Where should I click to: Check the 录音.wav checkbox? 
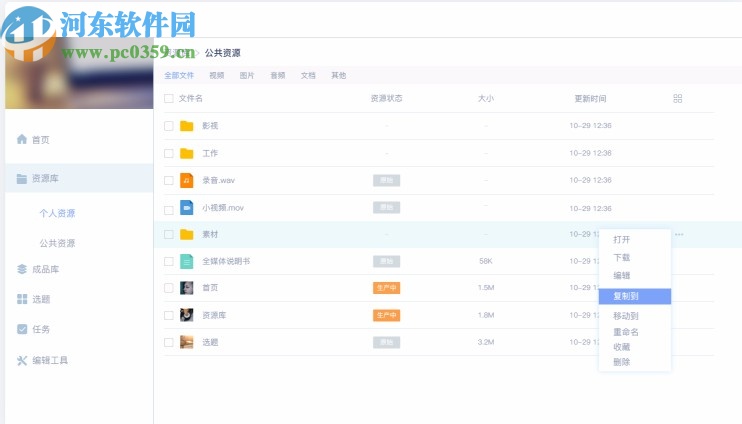[x=168, y=180]
